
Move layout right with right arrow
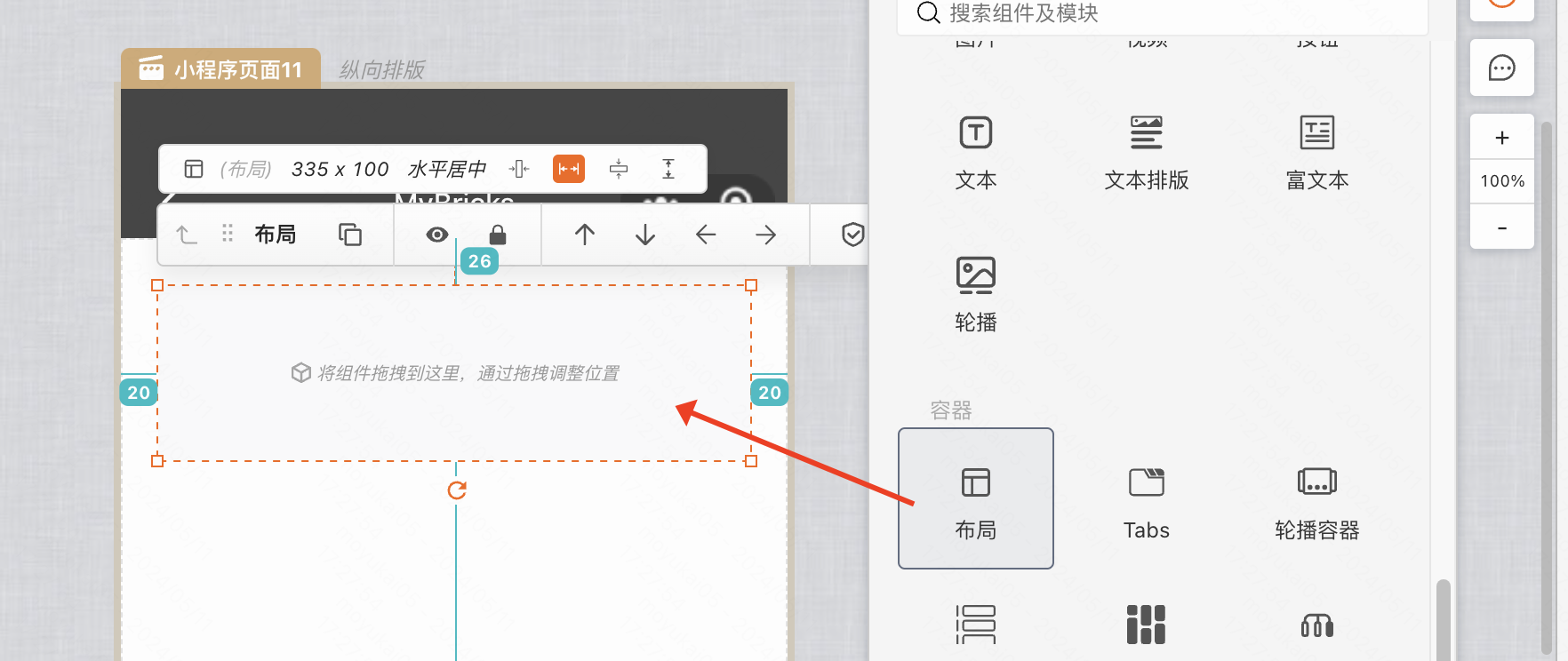point(766,235)
